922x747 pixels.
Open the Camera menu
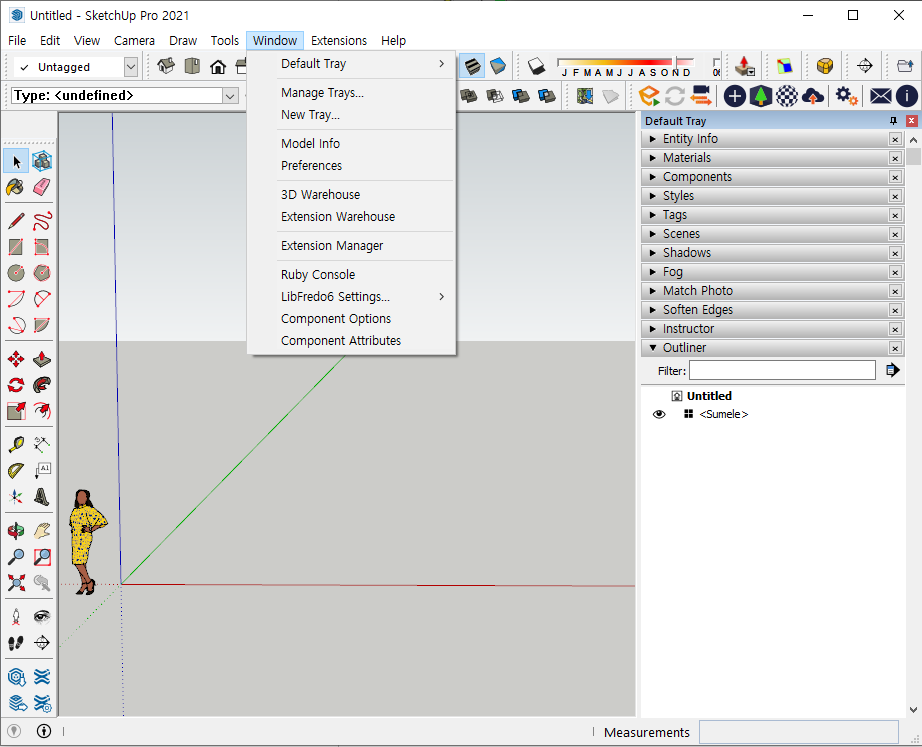pyautogui.click(x=134, y=41)
